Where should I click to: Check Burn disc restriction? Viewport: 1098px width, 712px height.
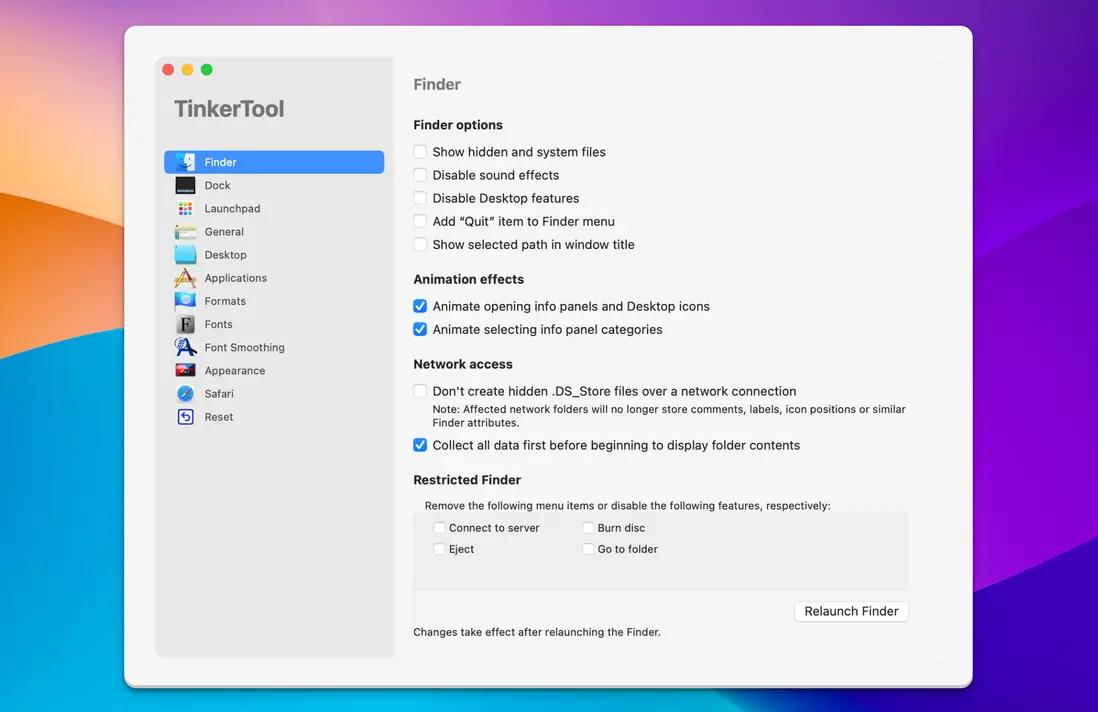(588, 528)
